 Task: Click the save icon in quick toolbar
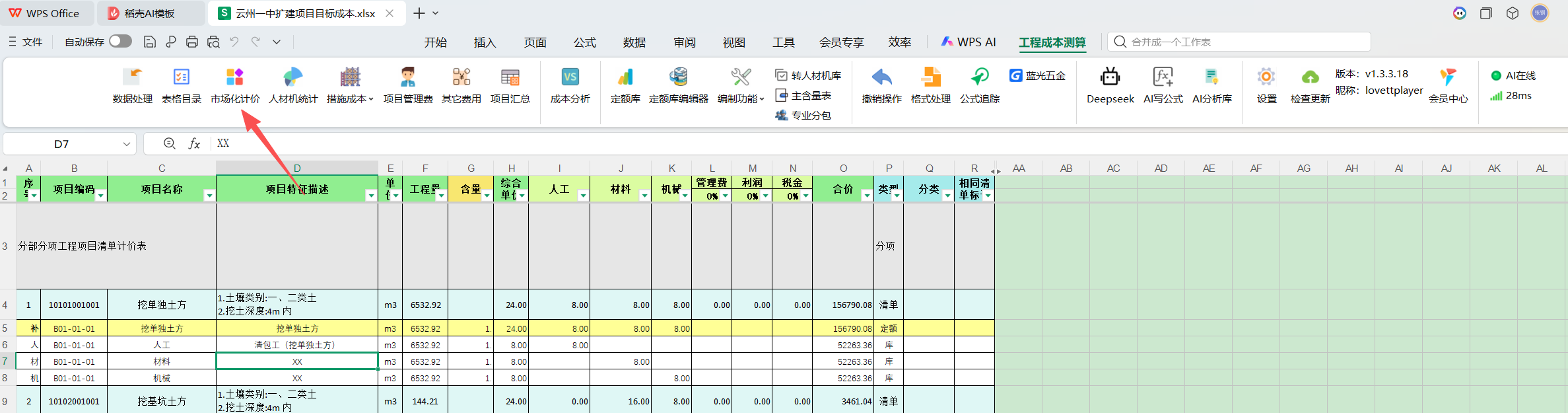[150, 42]
